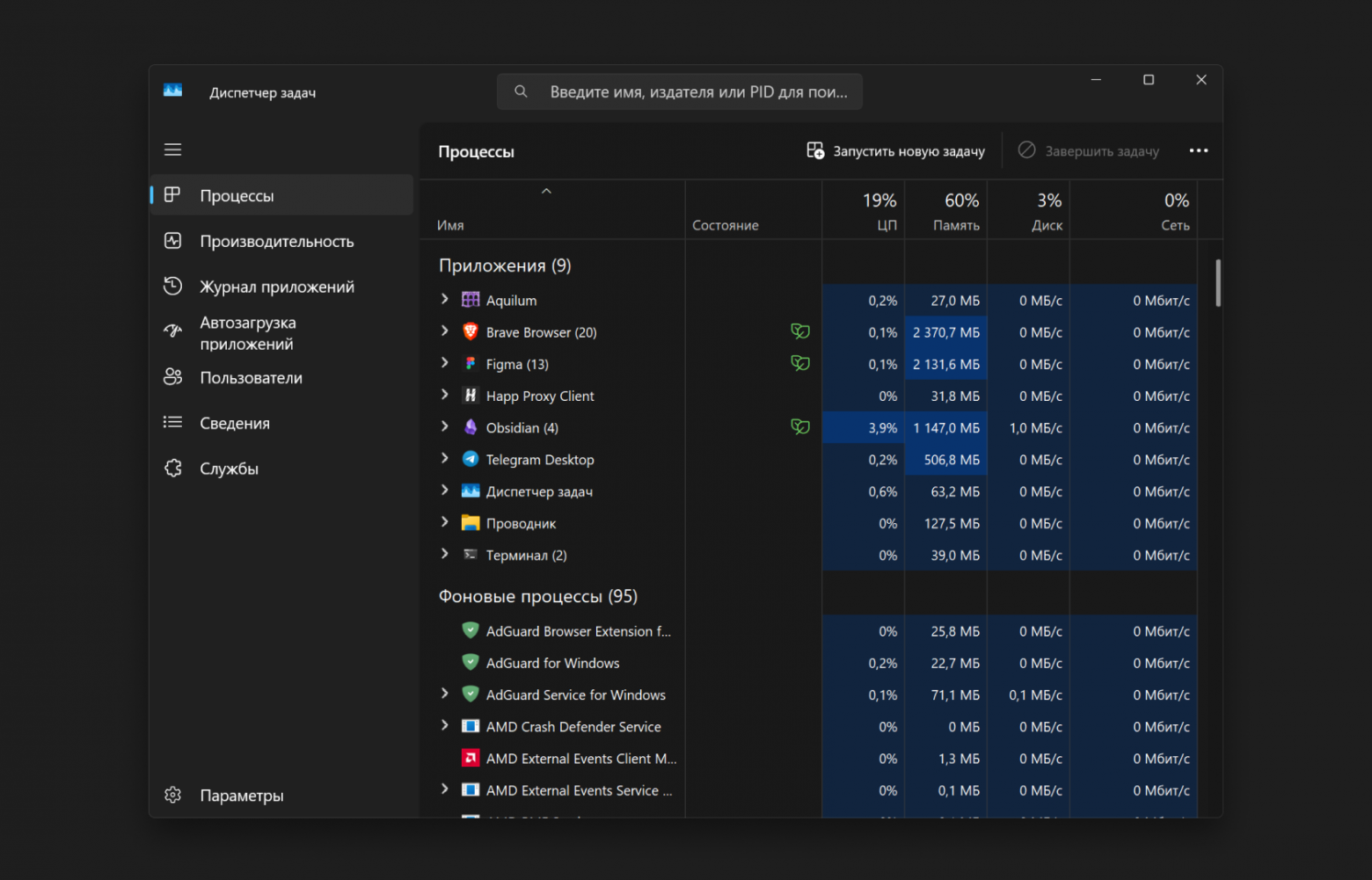Image resolution: width=1372 pixels, height=880 pixels.
Task: Click the Параметры gear icon
Action: (173, 795)
